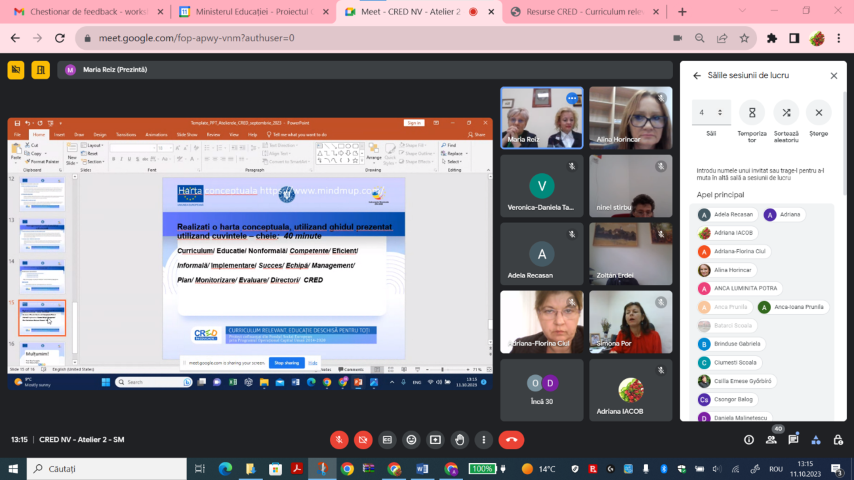
Task: Select the Adela Recasan participant chip
Action: point(727,214)
